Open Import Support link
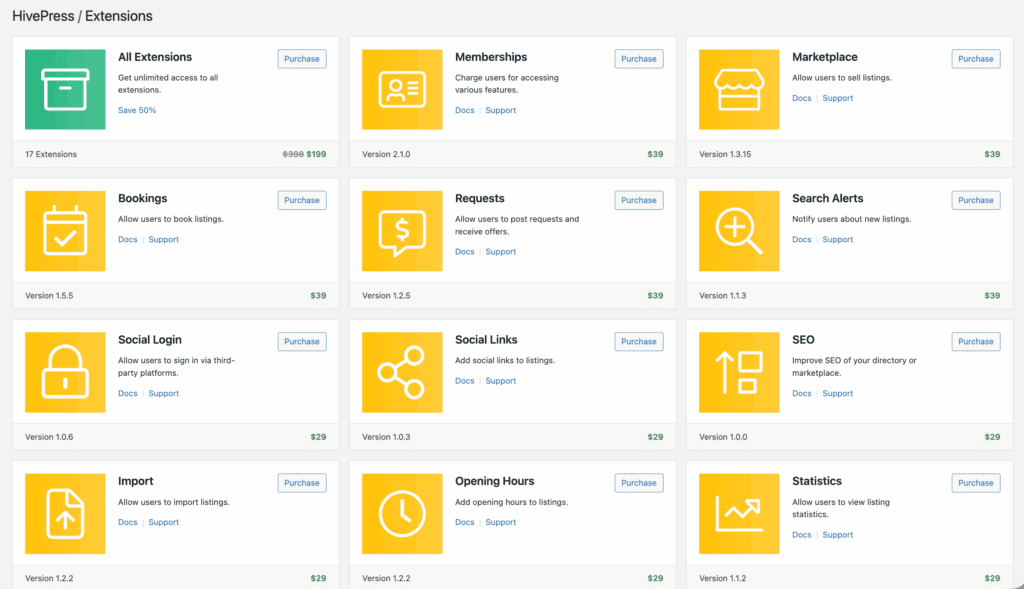 164,522
